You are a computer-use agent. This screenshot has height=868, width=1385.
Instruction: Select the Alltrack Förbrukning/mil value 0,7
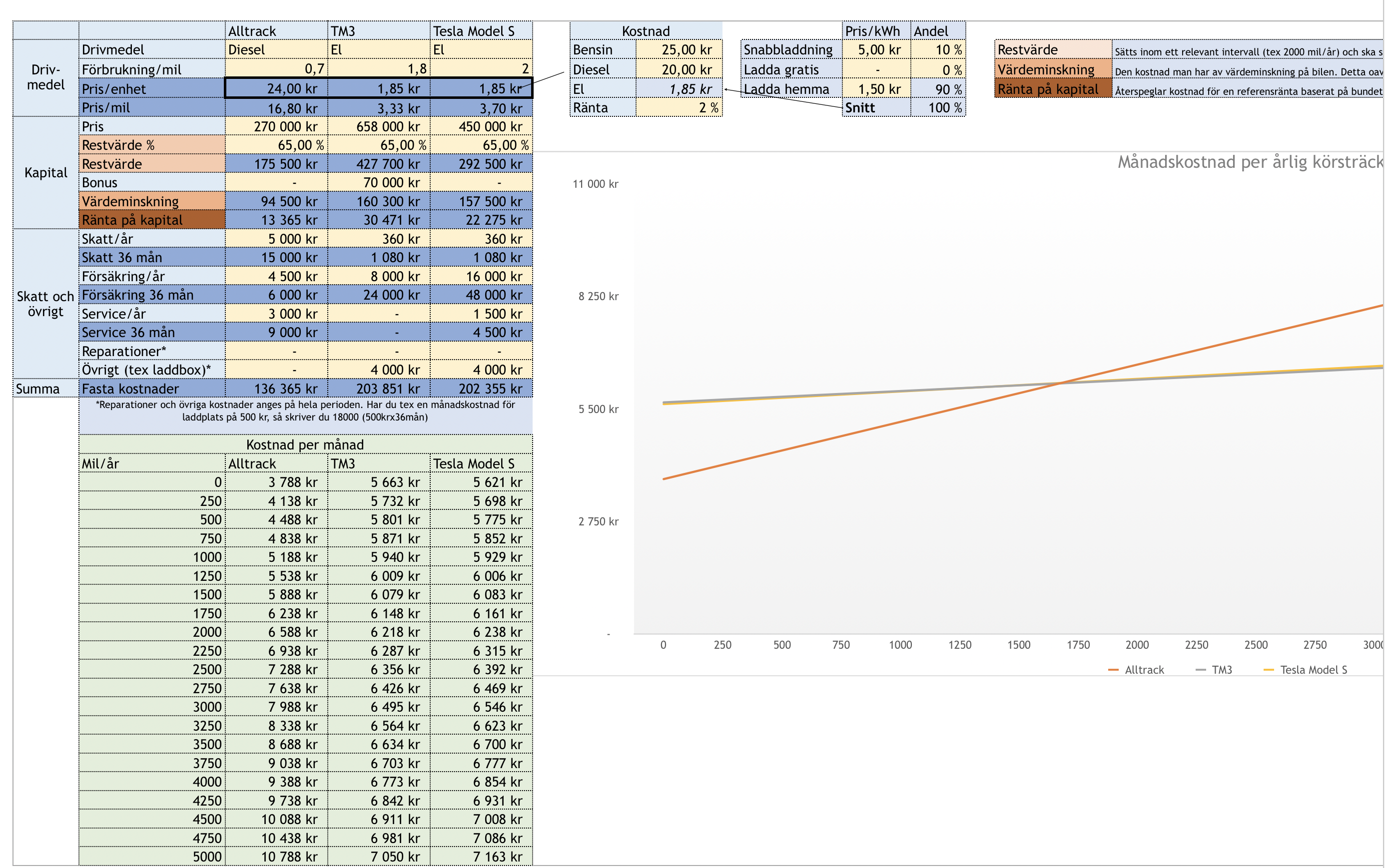276,69
